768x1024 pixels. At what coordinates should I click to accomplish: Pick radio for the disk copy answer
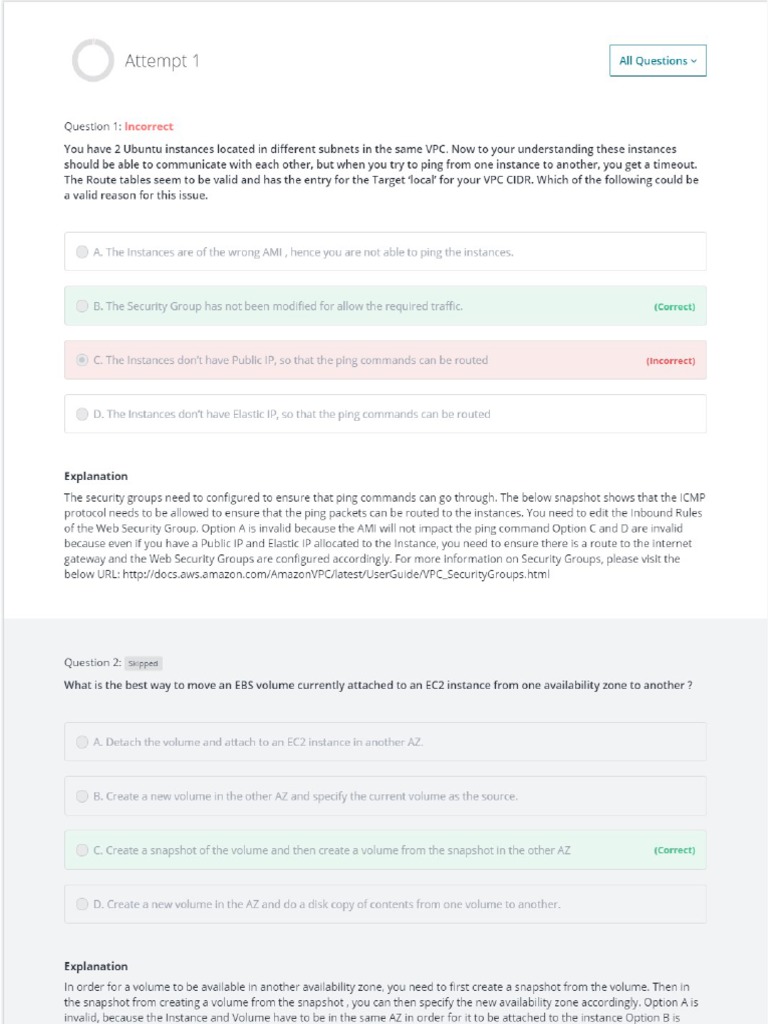coord(82,904)
